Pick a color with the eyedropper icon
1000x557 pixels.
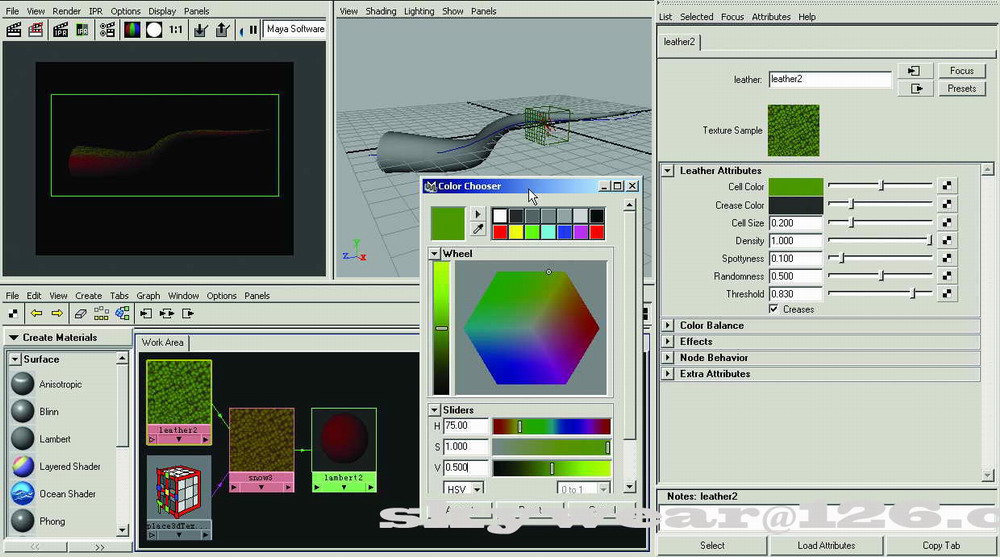tap(478, 230)
